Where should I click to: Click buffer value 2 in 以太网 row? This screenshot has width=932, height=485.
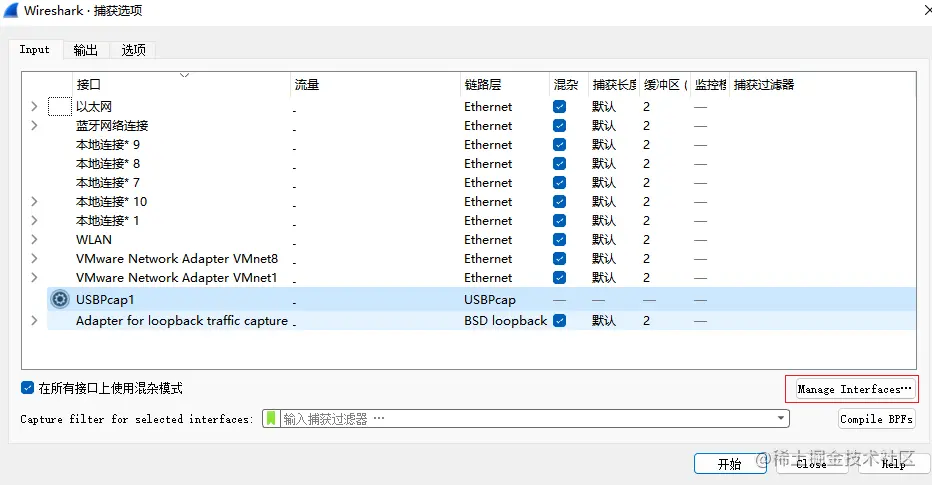646,106
